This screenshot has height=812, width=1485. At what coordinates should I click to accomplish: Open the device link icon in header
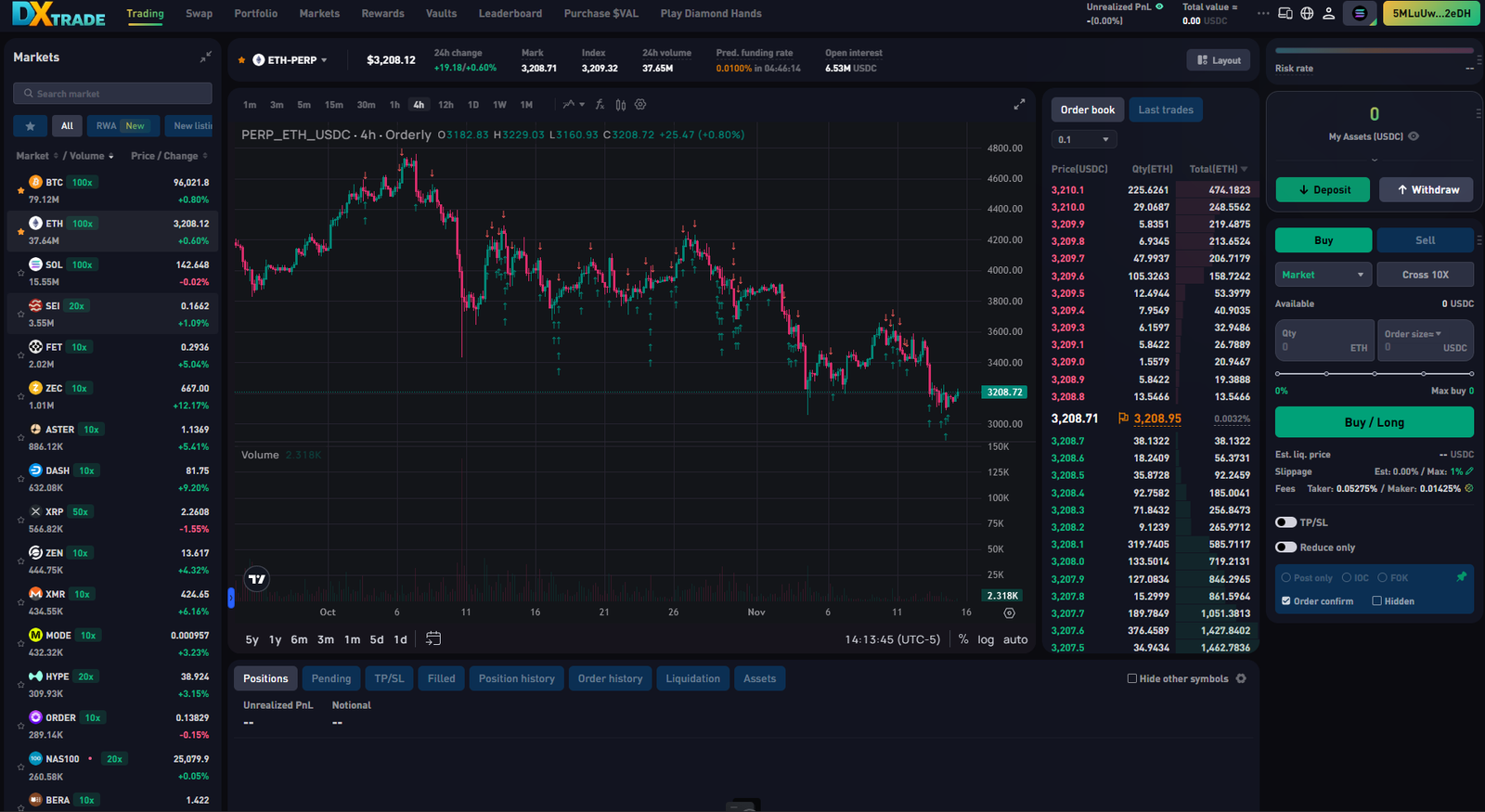pos(1285,14)
